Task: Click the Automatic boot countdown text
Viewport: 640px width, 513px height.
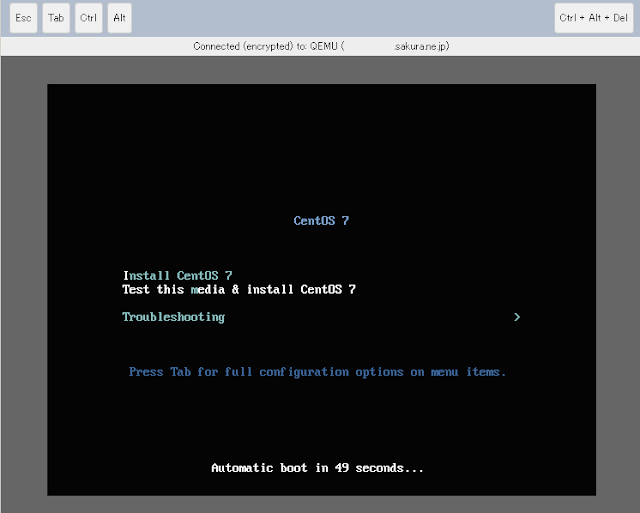Action: [317, 468]
